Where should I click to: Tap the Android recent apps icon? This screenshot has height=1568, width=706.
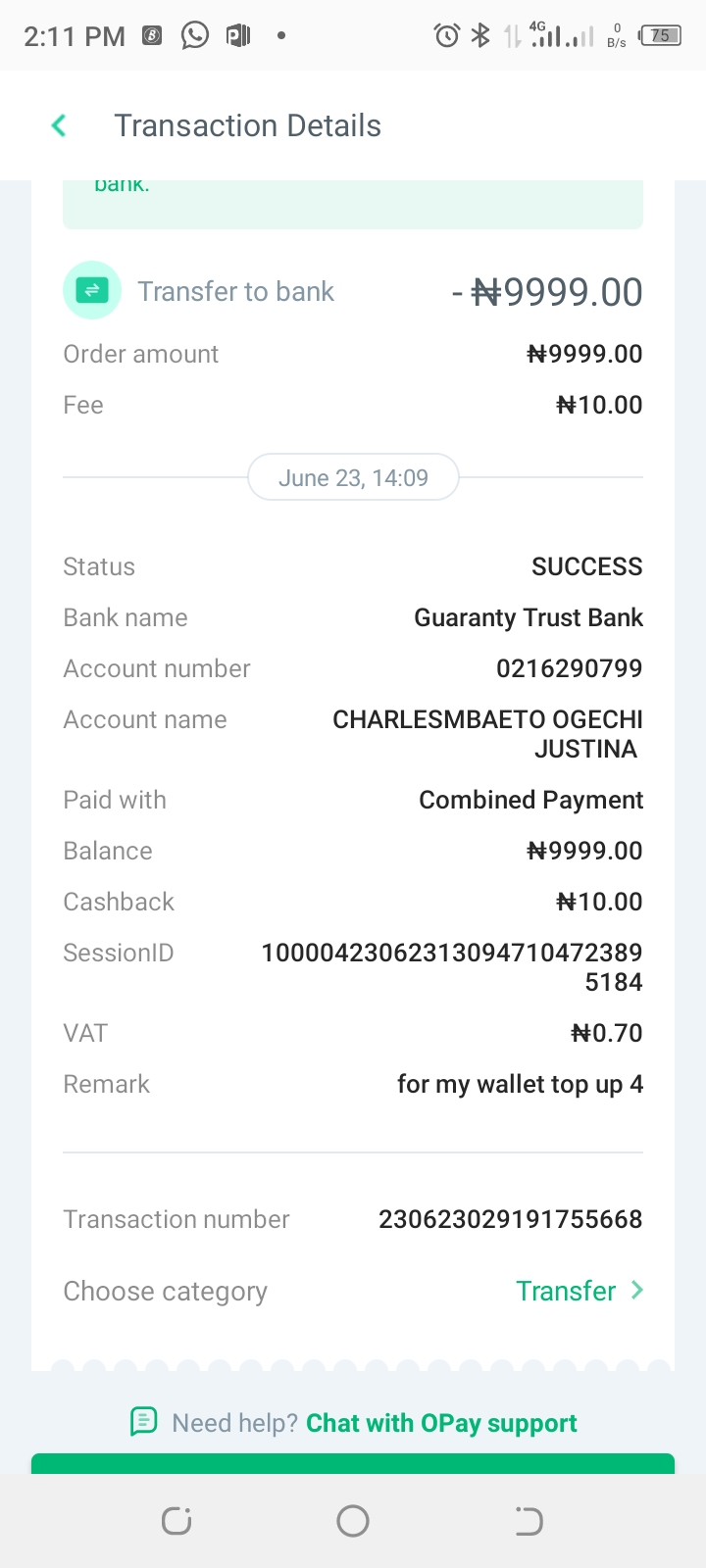click(176, 1521)
